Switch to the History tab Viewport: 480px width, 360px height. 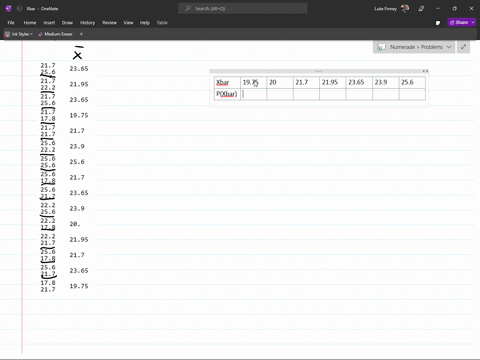(87, 23)
